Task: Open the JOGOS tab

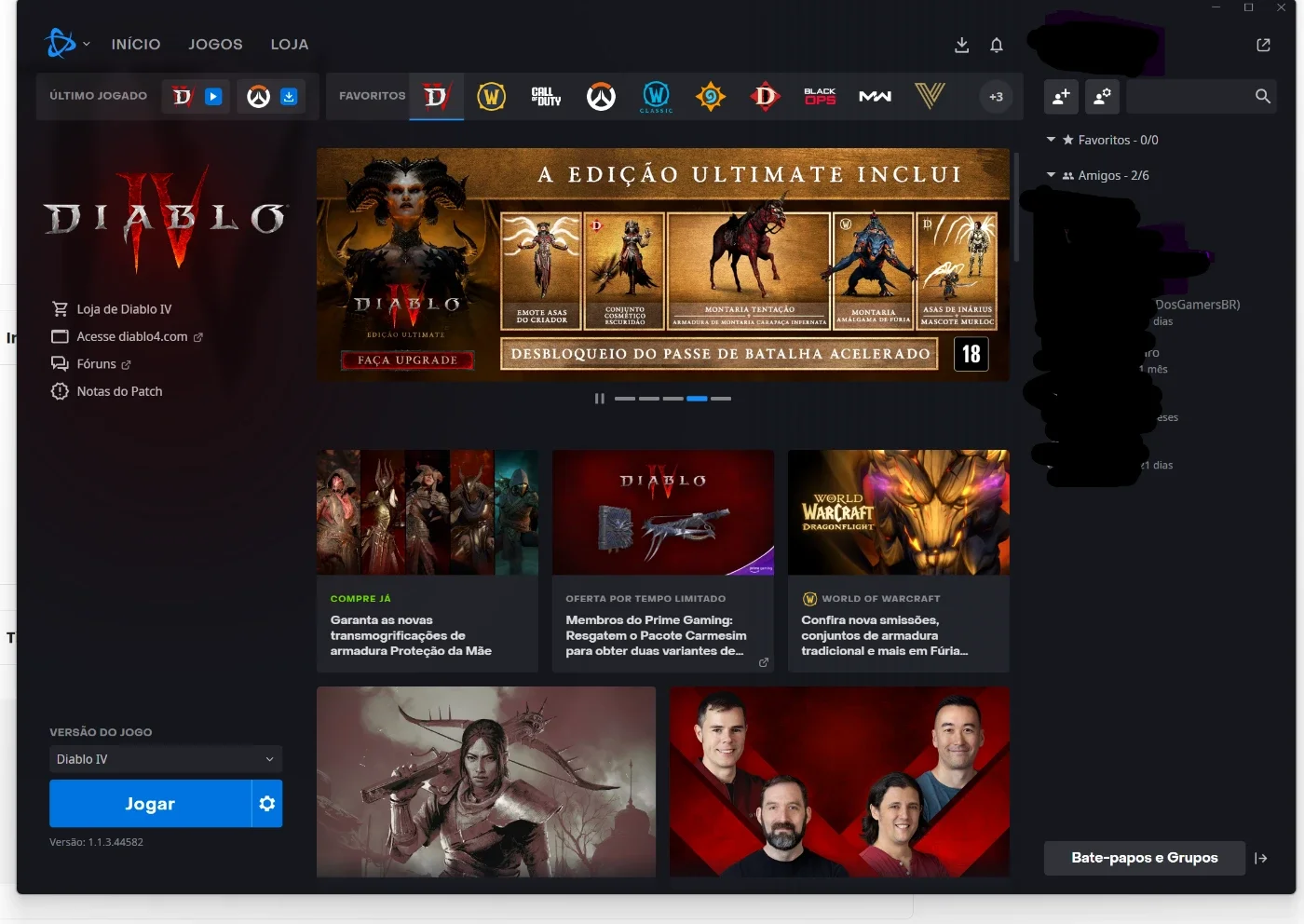Action: coord(215,45)
